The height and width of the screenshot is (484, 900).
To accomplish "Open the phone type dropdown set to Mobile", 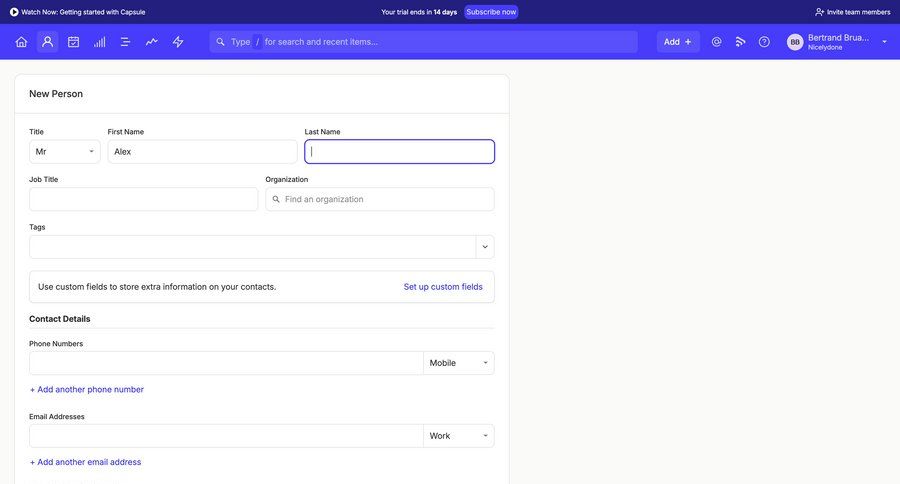I will [459, 363].
